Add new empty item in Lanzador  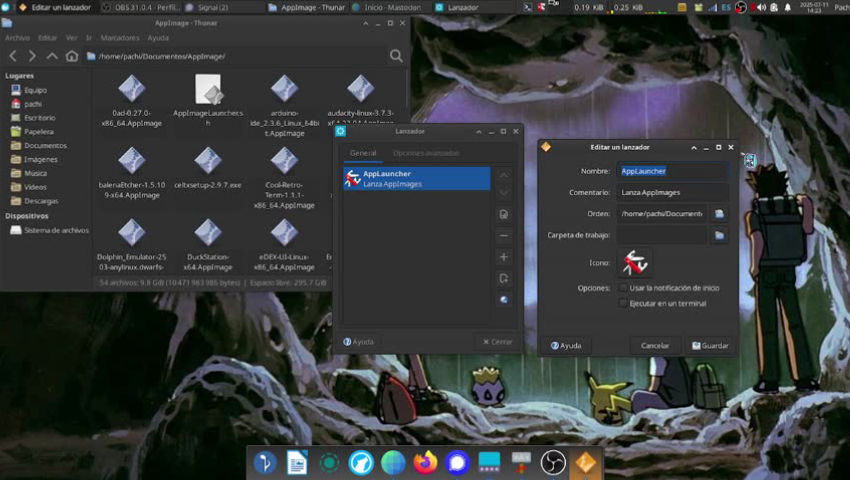tap(504, 278)
